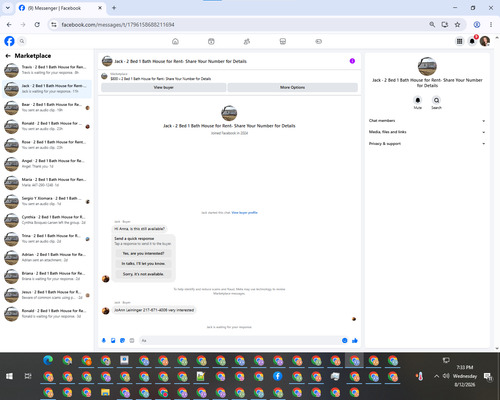
Task: Send quick reply "Yes, are you interested?"
Action: 143,253
